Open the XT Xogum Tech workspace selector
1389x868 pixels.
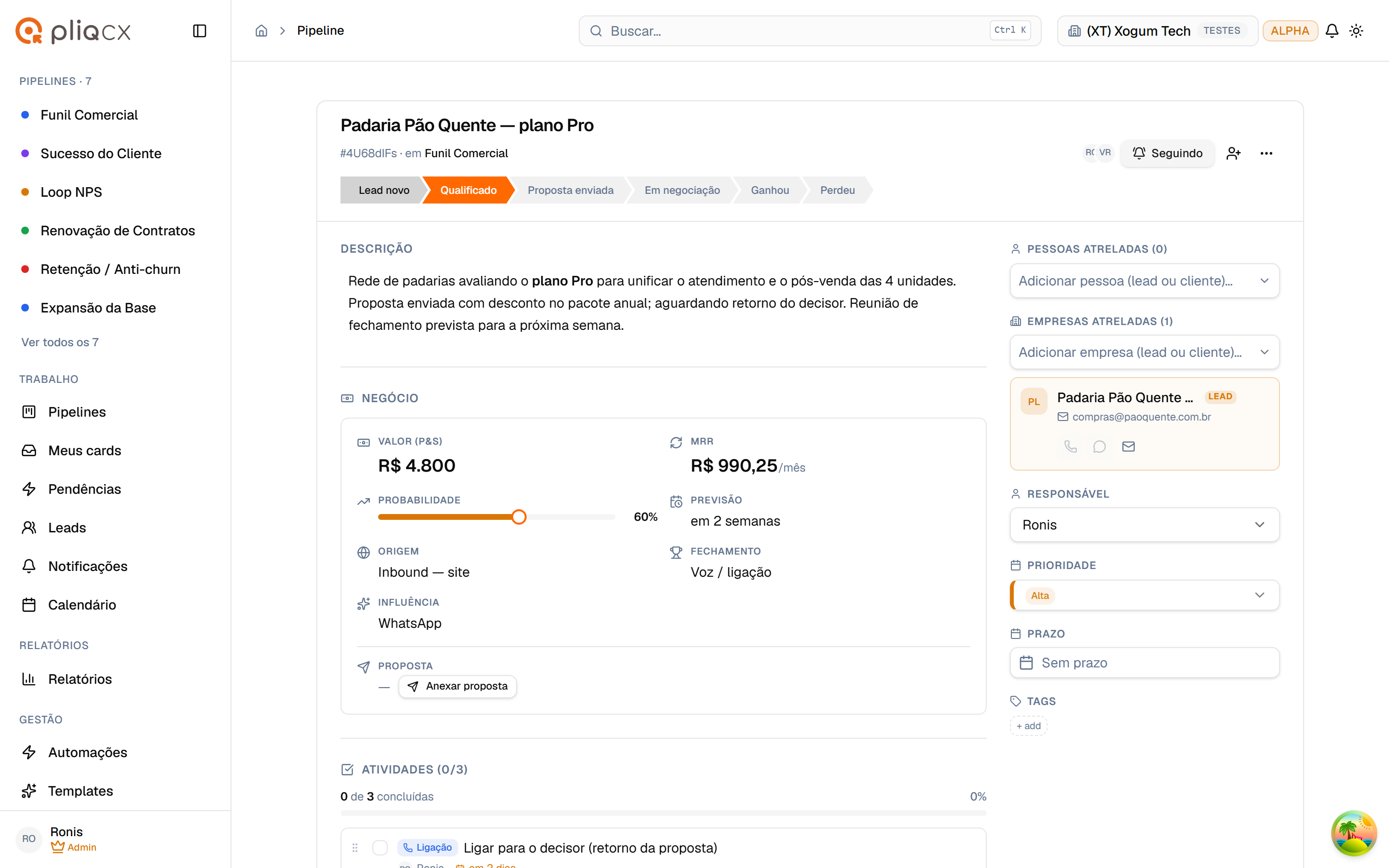click(1157, 31)
